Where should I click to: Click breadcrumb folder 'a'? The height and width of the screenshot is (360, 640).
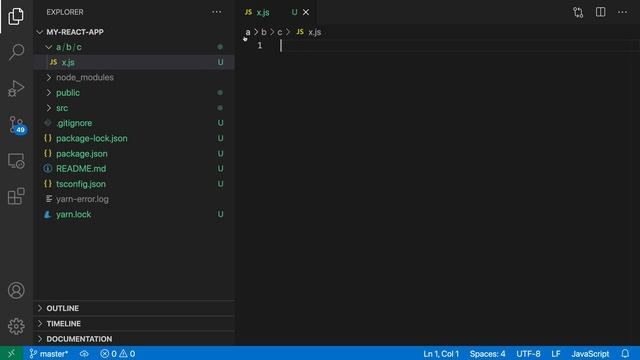(248, 32)
